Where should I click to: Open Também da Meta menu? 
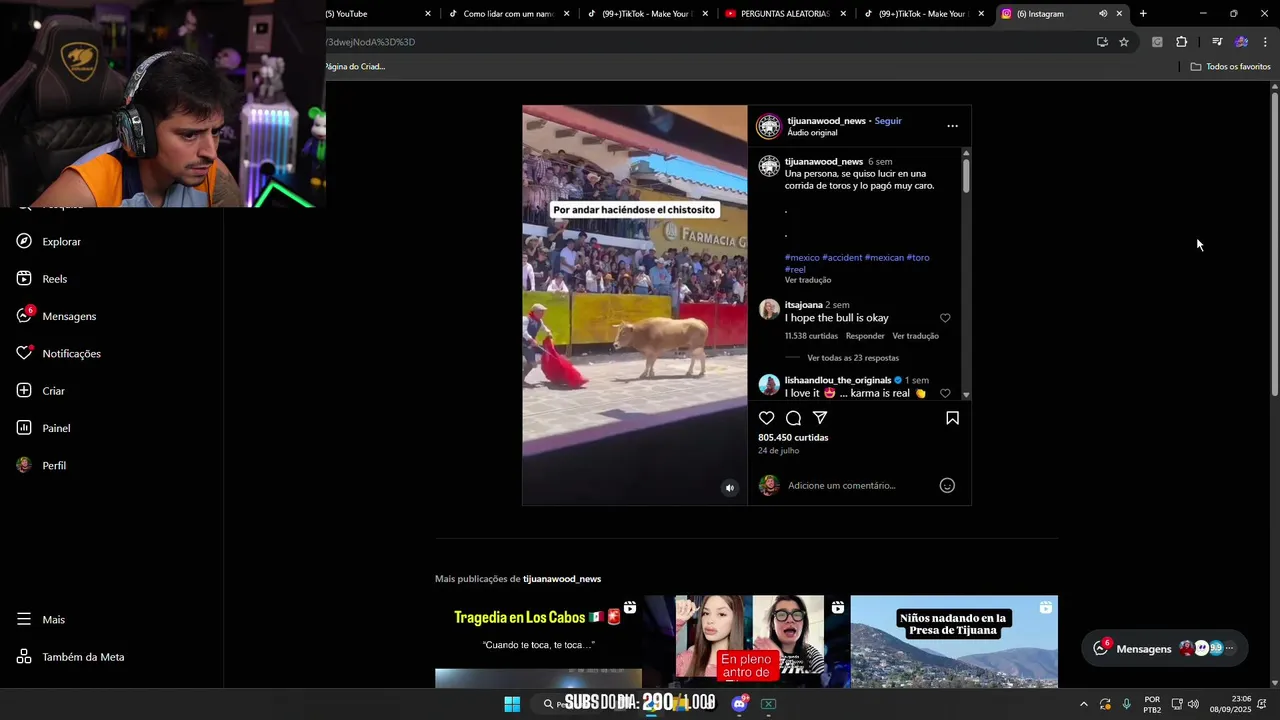click(x=70, y=657)
